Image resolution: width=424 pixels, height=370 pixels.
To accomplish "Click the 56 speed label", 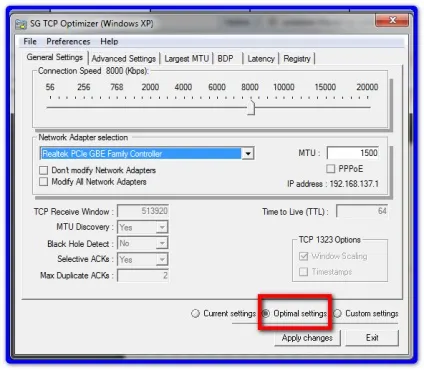I will point(50,87).
